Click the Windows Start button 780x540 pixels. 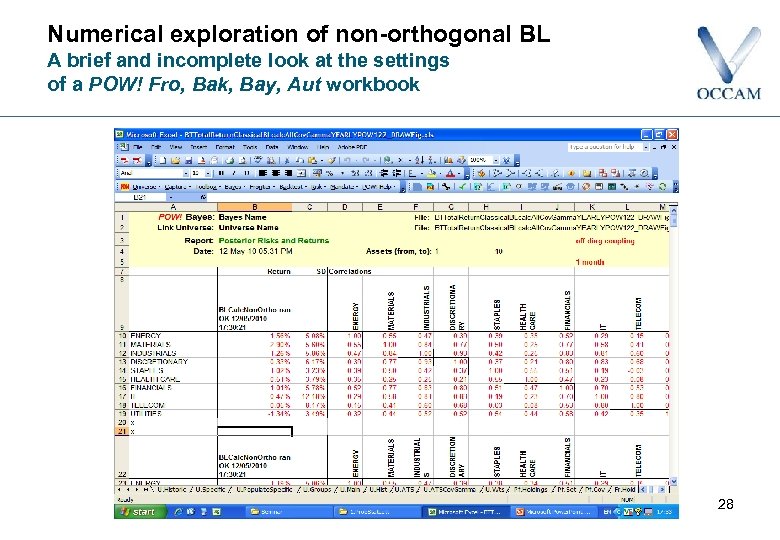pyautogui.click(x=139, y=512)
